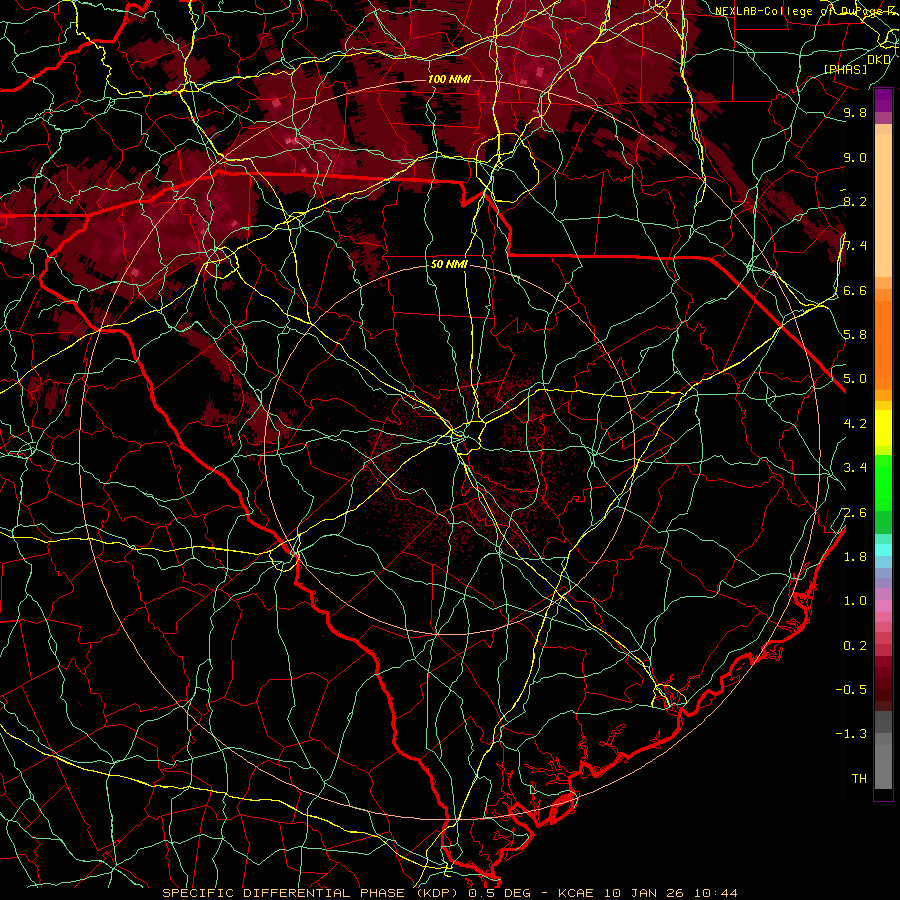This screenshot has height=900, width=900.
Task: Click the 6.6 legend value
Action: (855, 290)
